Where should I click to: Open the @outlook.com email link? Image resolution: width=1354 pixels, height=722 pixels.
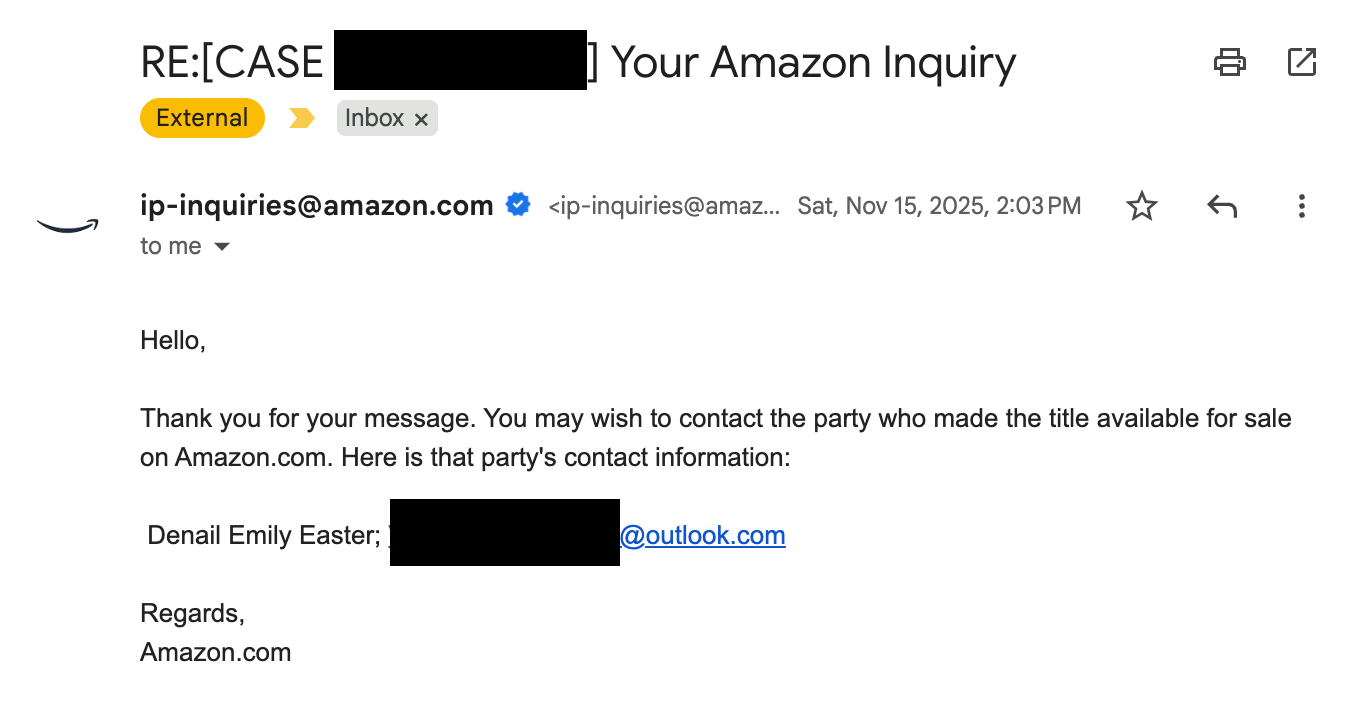(x=702, y=536)
